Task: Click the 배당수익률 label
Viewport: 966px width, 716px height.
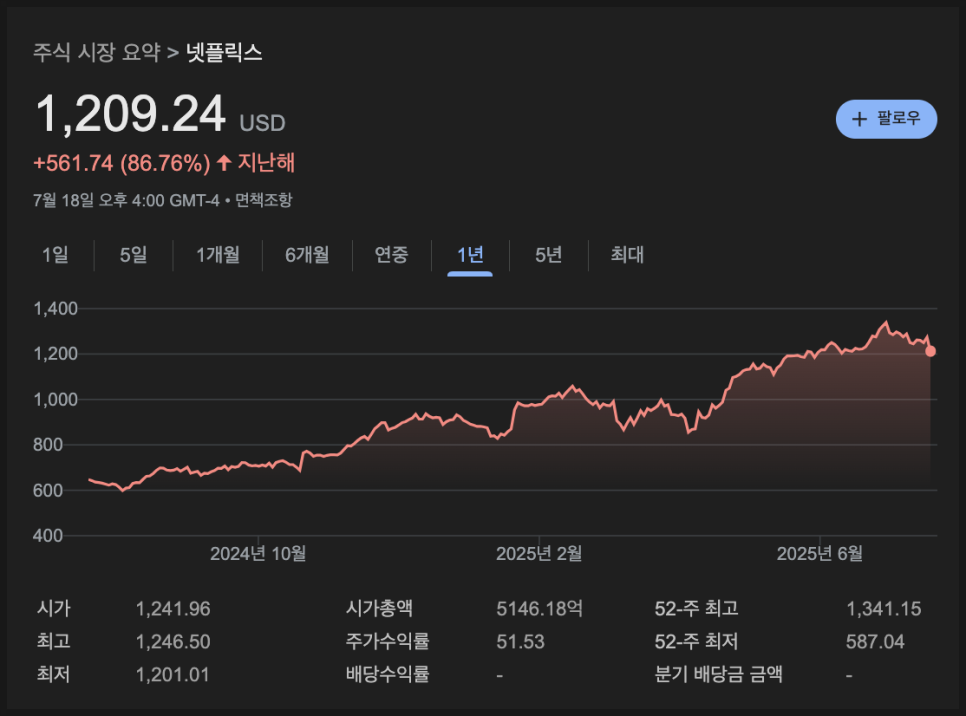Action: pyautogui.click(x=388, y=674)
